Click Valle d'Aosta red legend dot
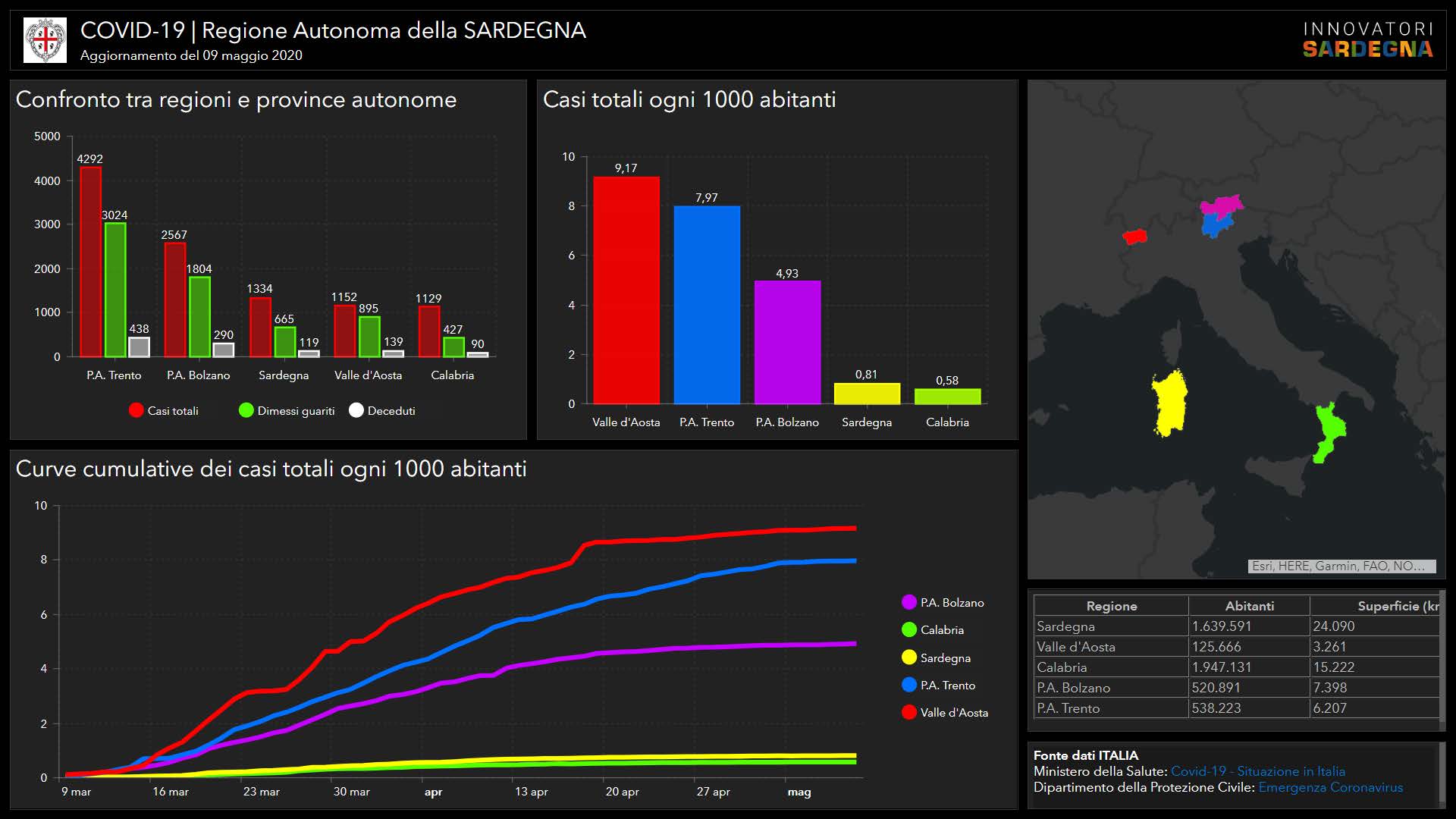This screenshot has width=1456, height=819. (908, 712)
